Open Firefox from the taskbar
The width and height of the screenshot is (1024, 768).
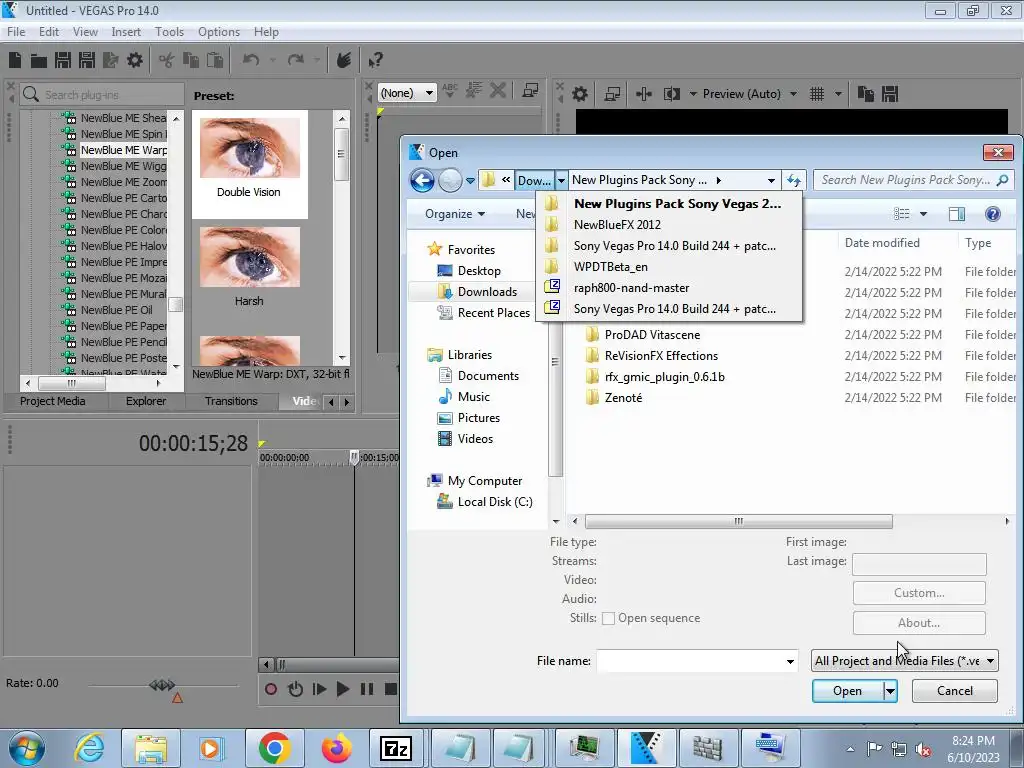[x=336, y=748]
